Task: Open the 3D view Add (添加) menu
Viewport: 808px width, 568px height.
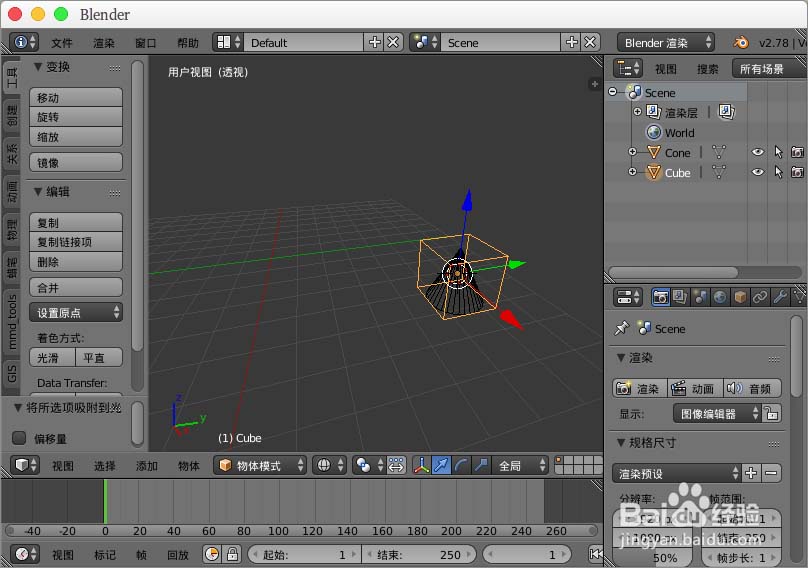Action: pos(146,466)
